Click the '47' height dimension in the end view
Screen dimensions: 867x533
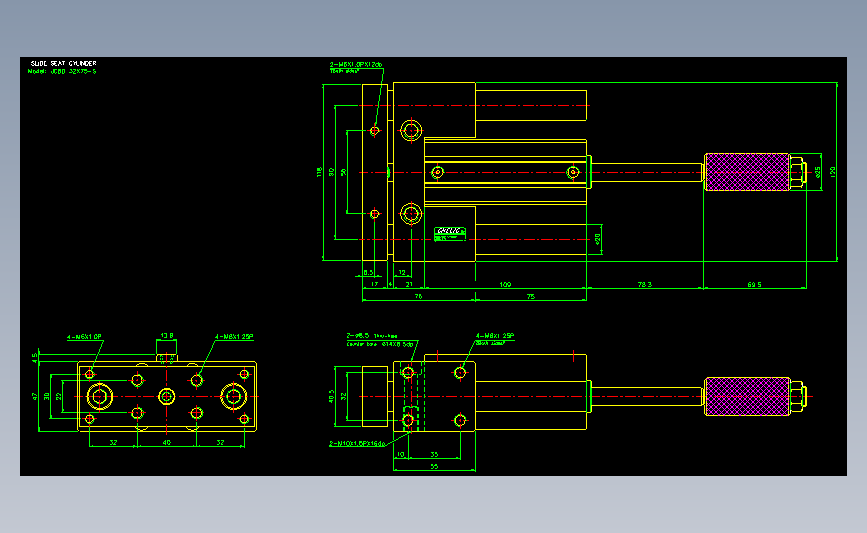coord(35,396)
